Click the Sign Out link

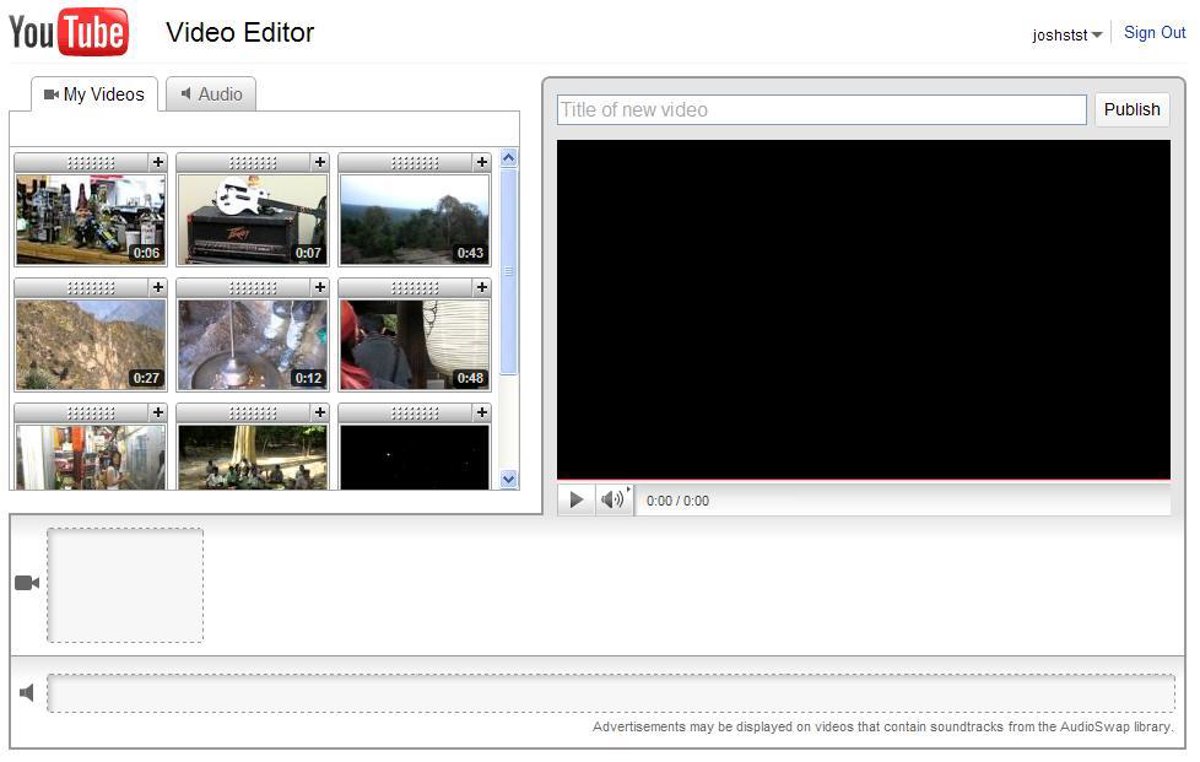(x=1154, y=33)
